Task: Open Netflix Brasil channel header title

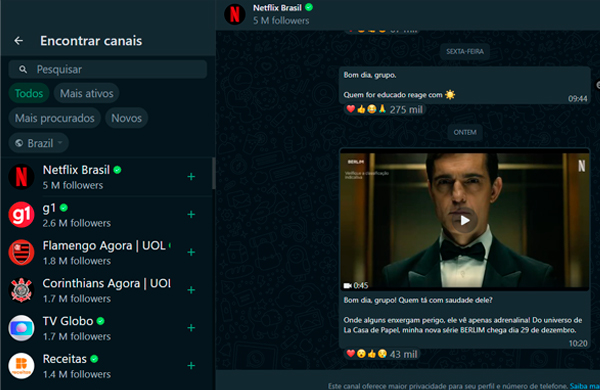Action: click(277, 8)
